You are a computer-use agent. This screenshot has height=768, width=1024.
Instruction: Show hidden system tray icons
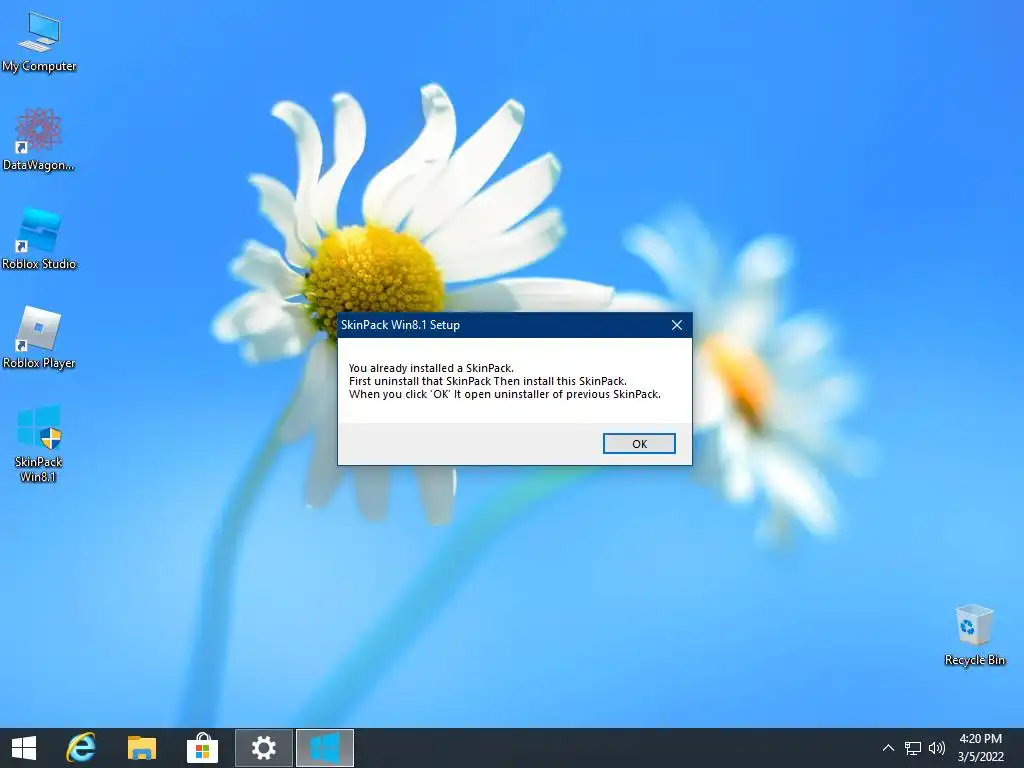pyautogui.click(x=888, y=748)
